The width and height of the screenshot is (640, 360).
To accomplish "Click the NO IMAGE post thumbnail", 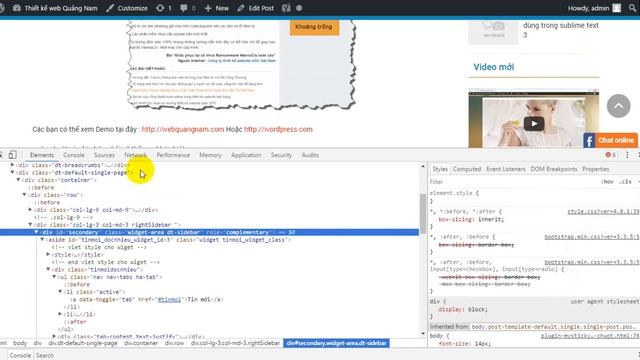I will point(493,31).
